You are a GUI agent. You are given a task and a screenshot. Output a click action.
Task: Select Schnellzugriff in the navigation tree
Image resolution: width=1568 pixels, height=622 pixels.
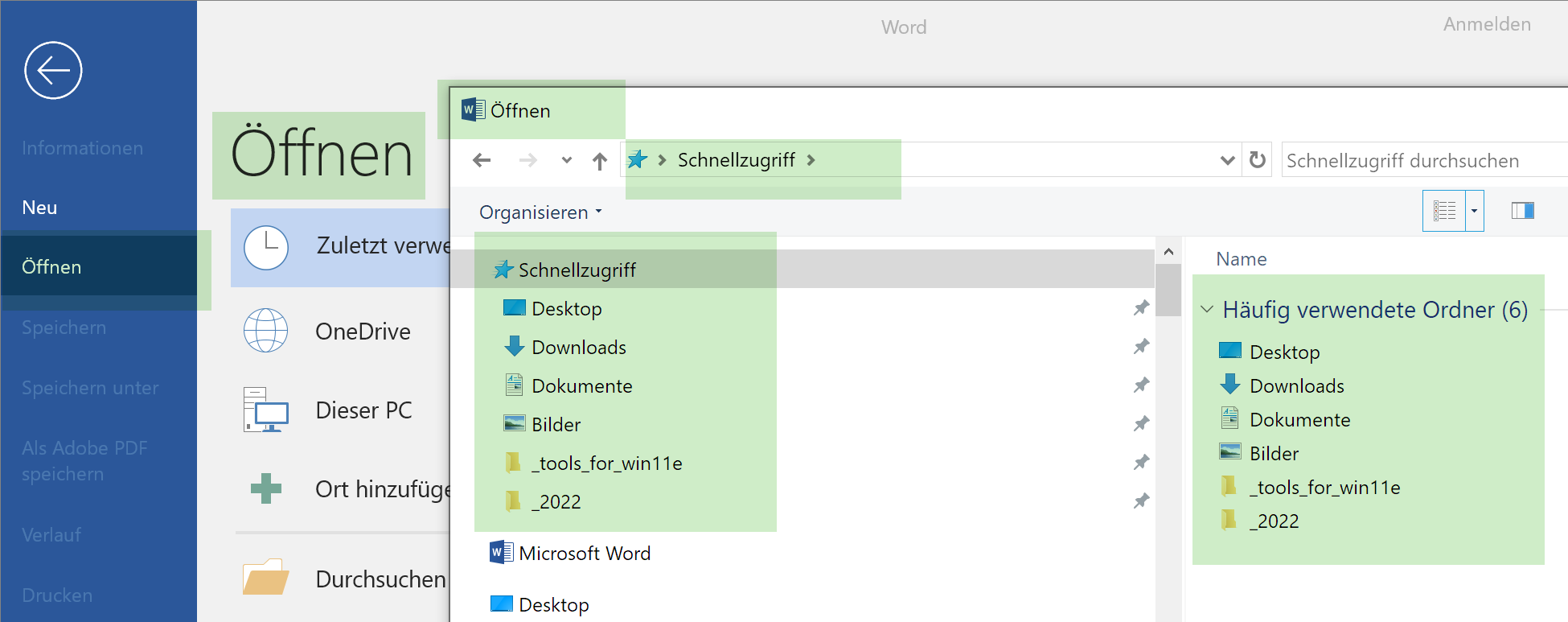[577, 270]
